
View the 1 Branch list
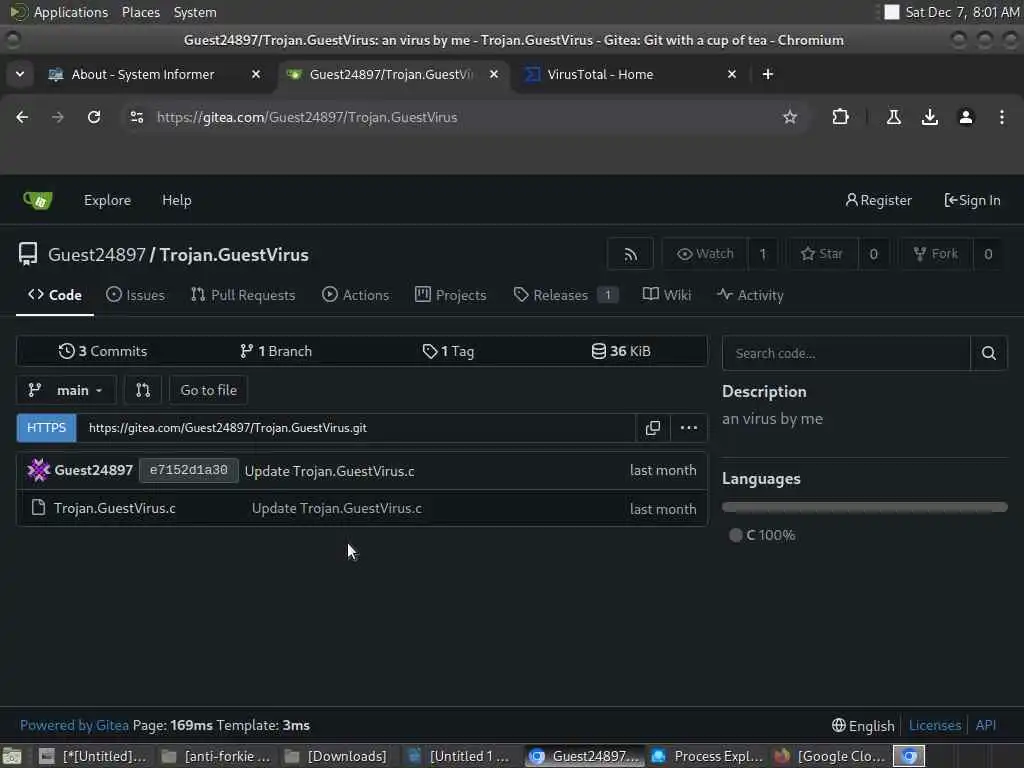coord(276,351)
